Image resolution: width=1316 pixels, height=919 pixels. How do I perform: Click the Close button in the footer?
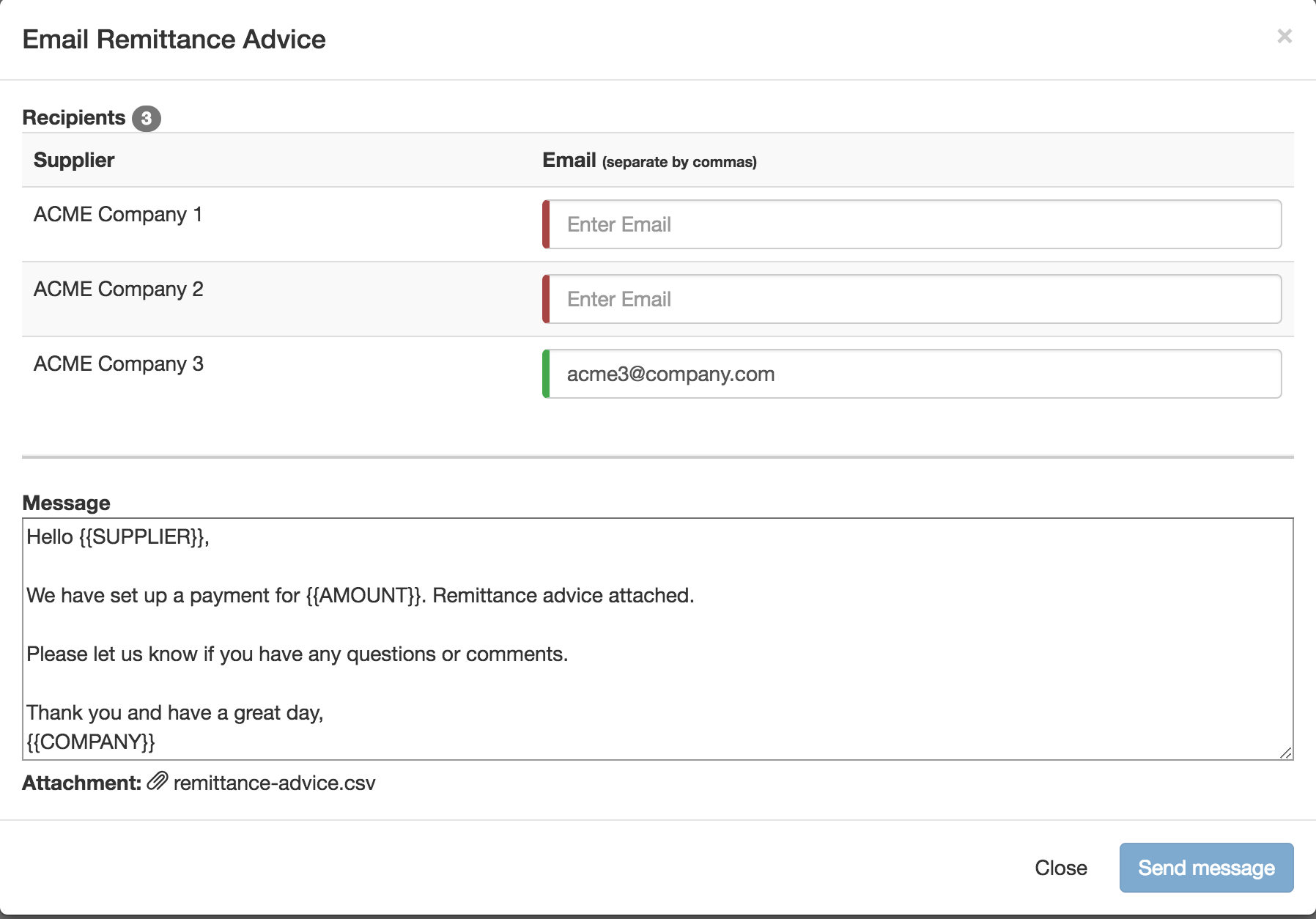1060,868
